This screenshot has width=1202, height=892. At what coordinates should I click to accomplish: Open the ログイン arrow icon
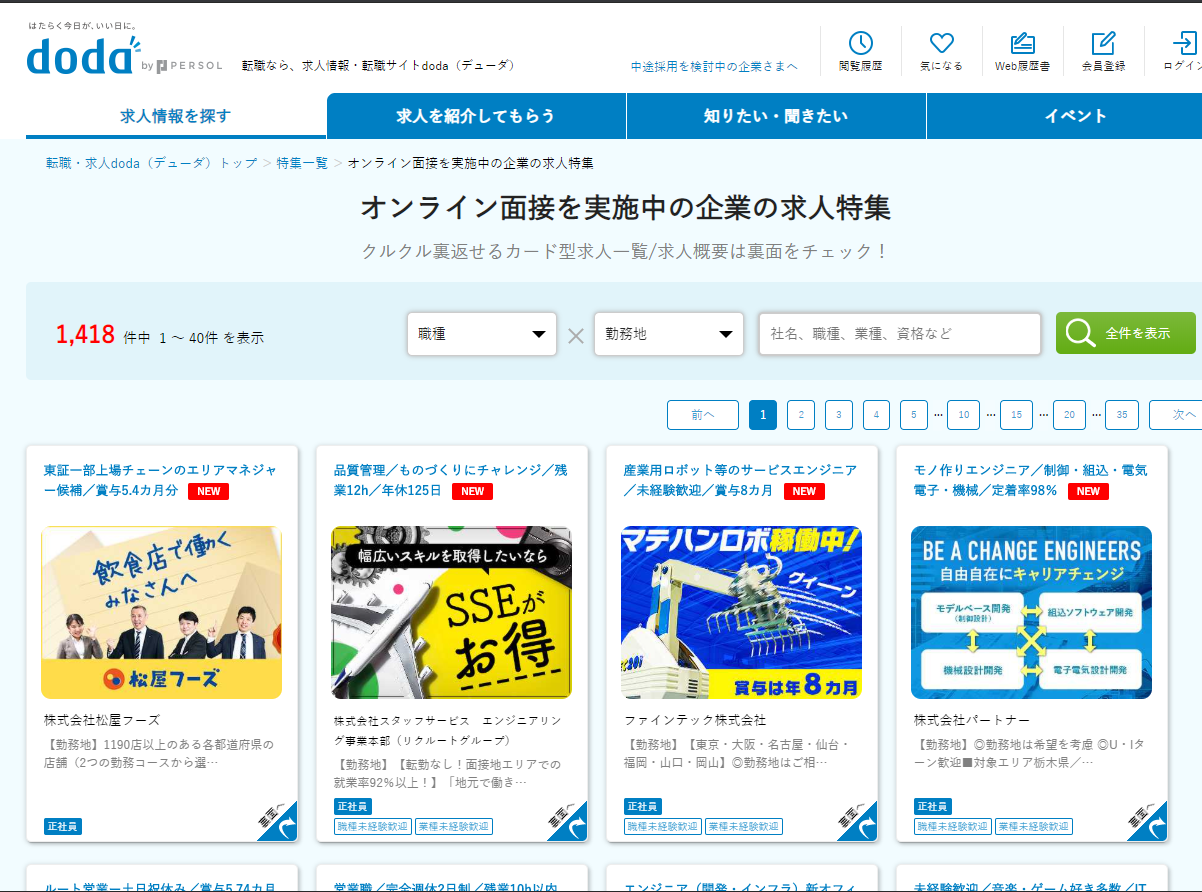1184,43
